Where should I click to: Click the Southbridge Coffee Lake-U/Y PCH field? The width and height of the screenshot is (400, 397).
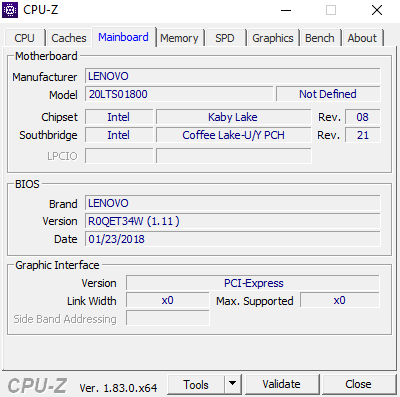[x=233, y=135]
